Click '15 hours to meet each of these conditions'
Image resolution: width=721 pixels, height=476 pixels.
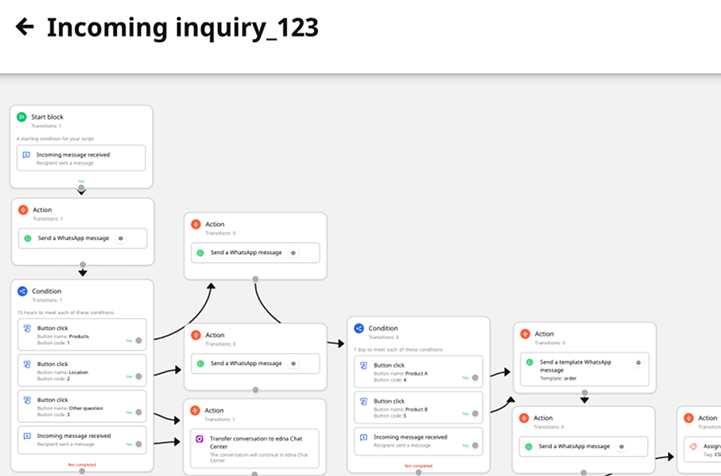pos(66,313)
